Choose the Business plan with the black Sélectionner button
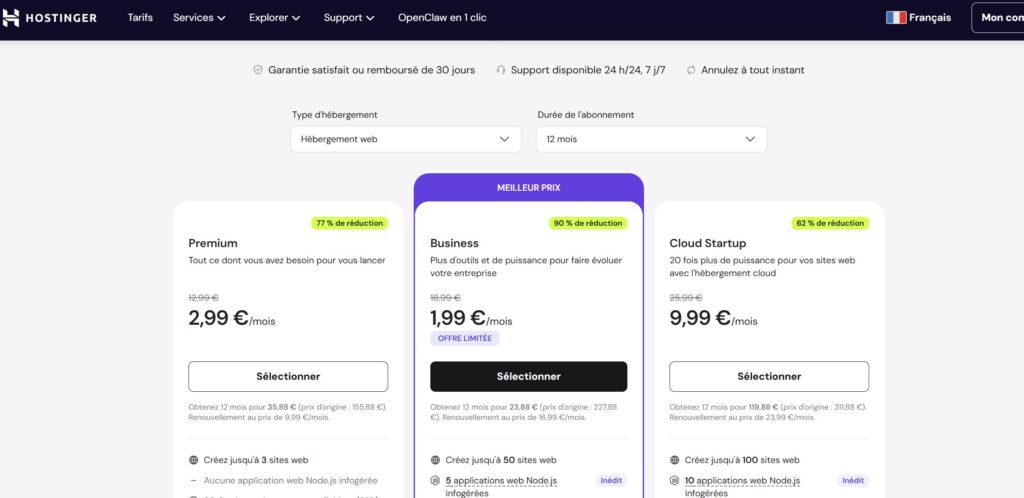Viewport: 1024px width, 498px height. 528,376
